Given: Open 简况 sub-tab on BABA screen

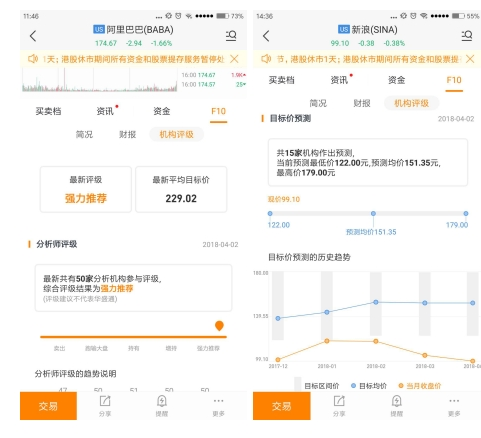Looking at the screenshot, I should (x=84, y=134).
